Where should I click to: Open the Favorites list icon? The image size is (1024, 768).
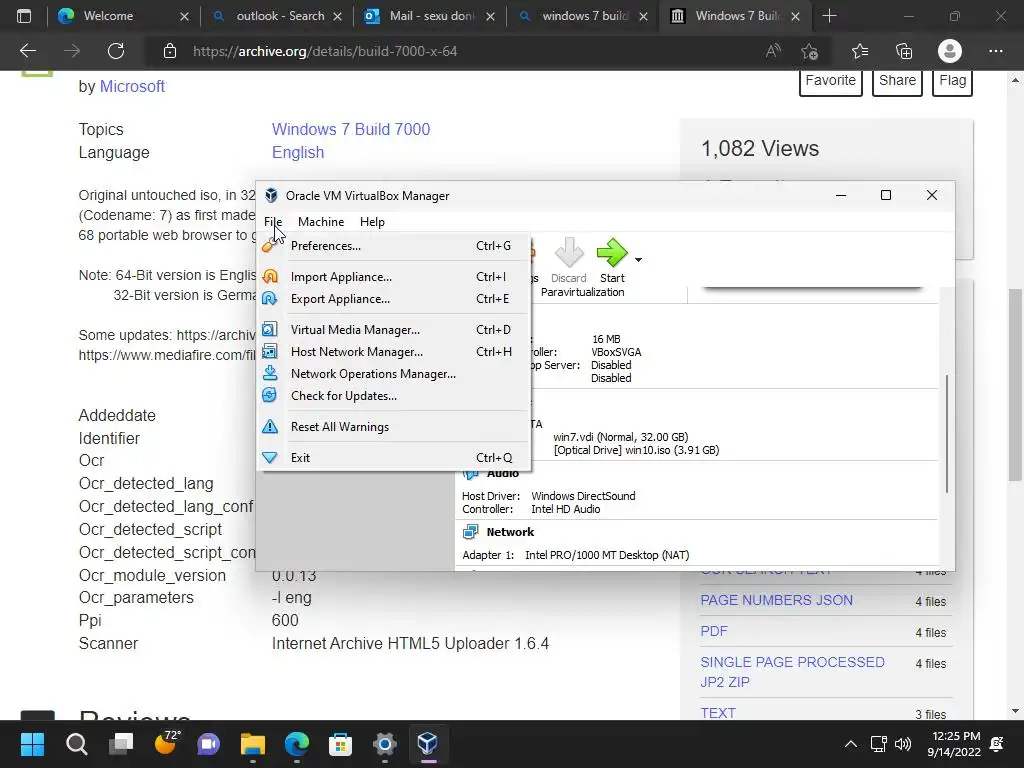(x=860, y=52)
